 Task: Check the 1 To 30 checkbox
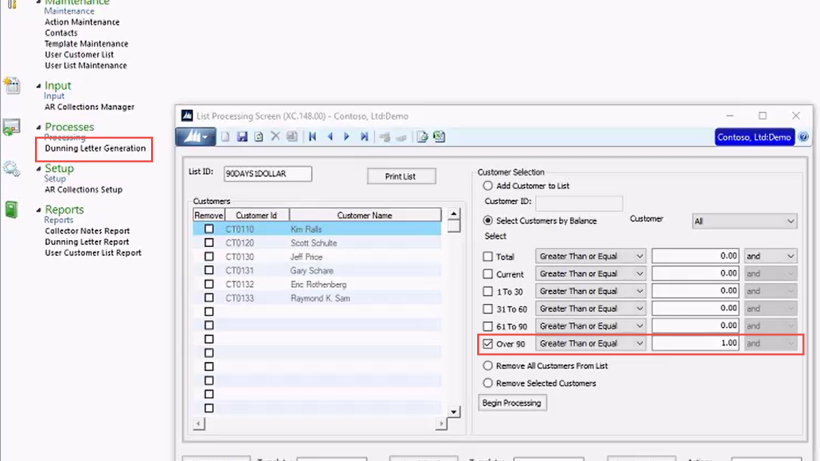pyautogui.click(x=488, y=292)
